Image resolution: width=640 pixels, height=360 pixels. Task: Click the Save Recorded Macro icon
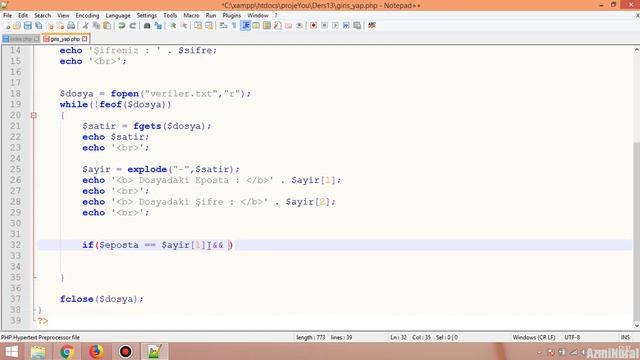[357, 26]
